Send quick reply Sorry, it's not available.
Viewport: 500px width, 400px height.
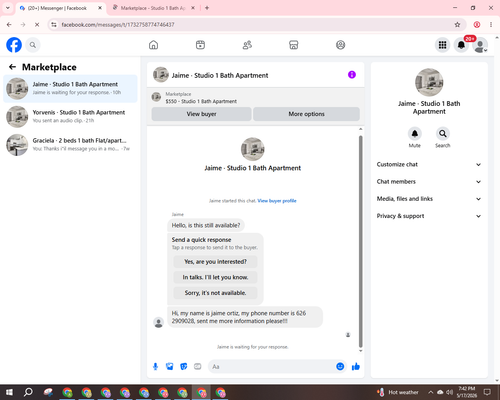pos(215,293)
